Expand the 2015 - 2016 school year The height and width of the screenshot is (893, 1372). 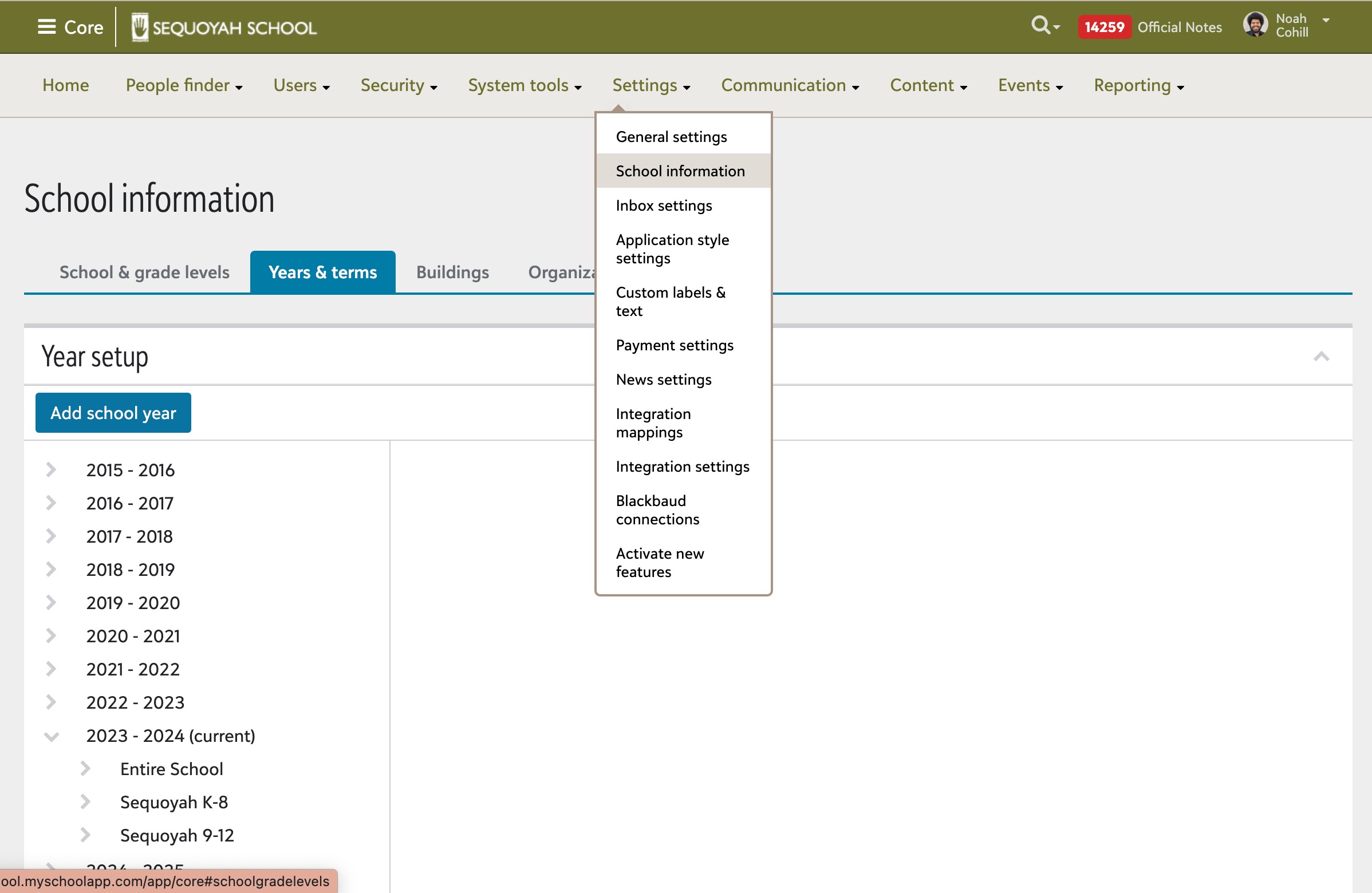pyautogui.click(x=51, y=470)
